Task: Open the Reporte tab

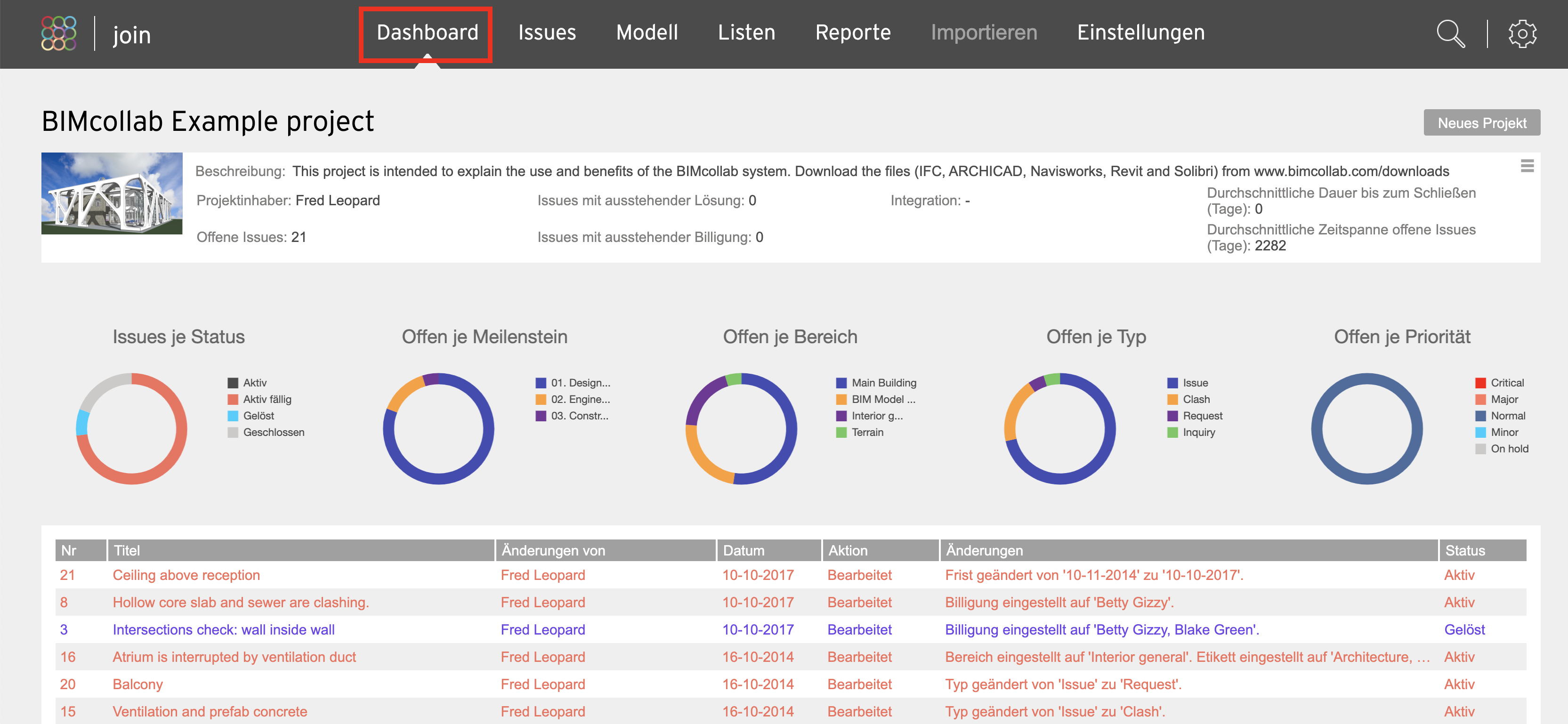Action: pos(853,32)
